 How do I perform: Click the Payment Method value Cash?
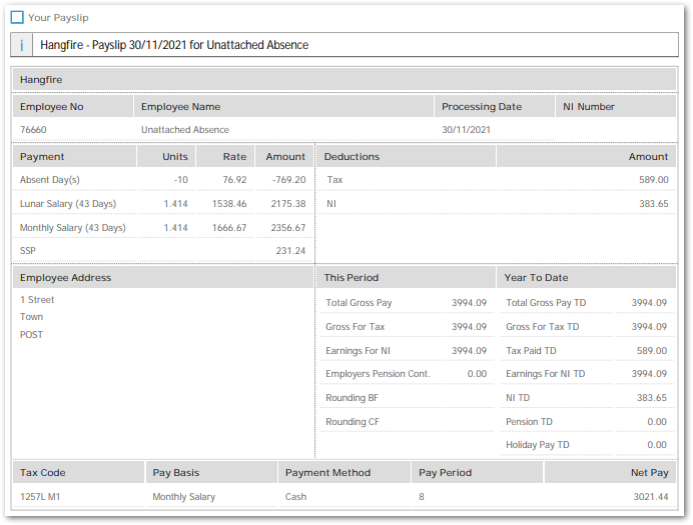pyautogui.click(x=296, y=497)
